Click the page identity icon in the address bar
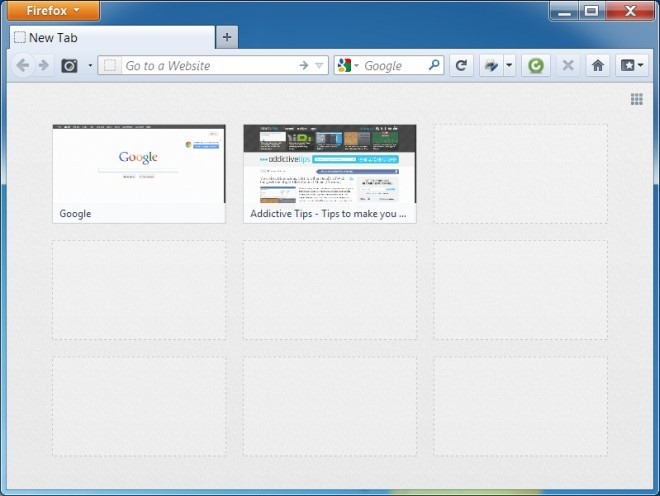This screenshot has width=660, height=496. [x=110, y=66]
